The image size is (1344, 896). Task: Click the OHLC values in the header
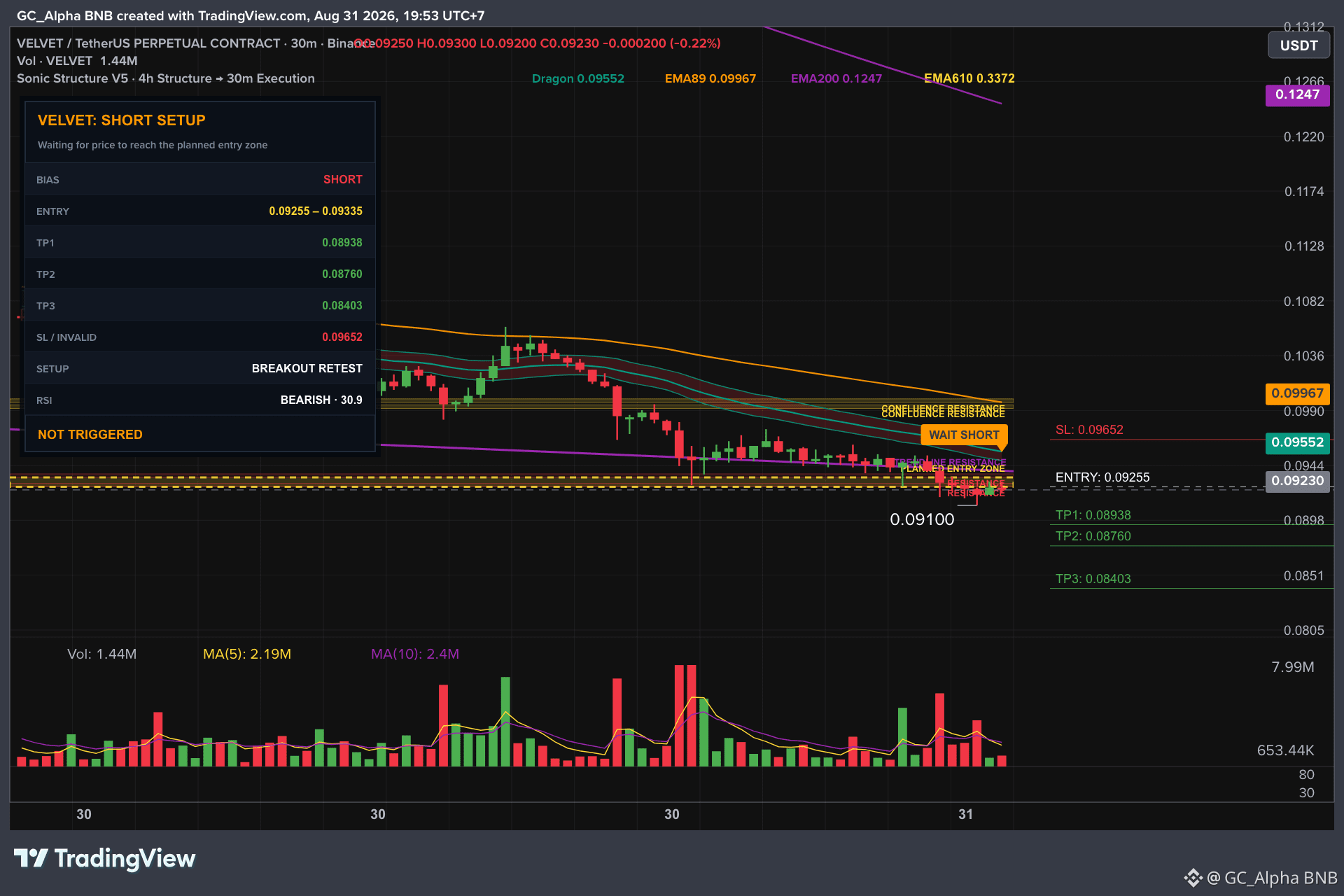point(538,43)
